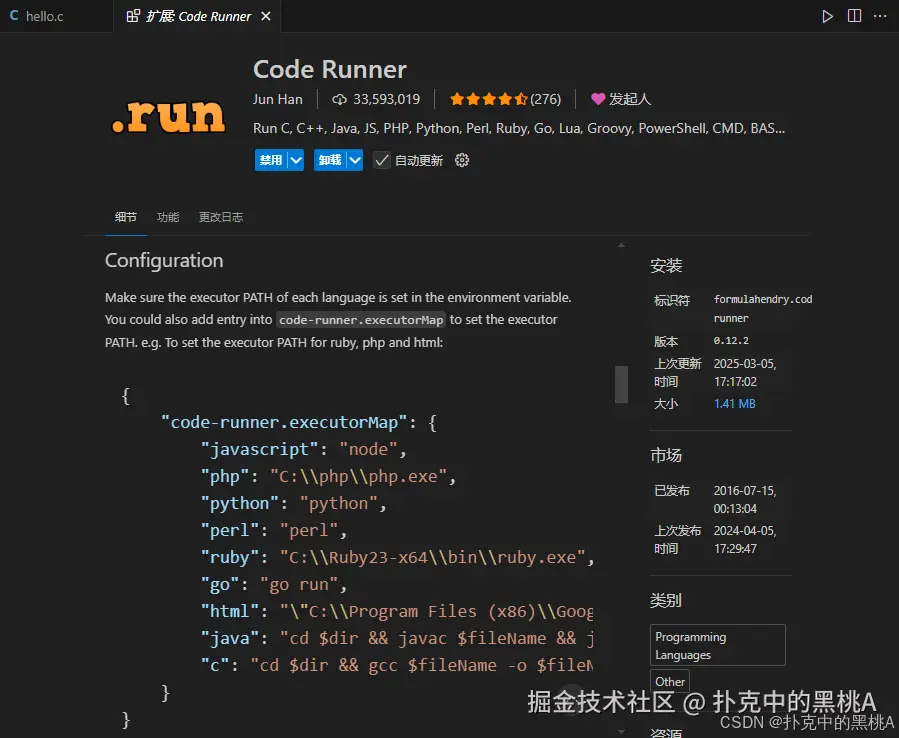Click the readme vertical scrollbar thumb
The image size is (899, 738).
tap(622, 384)
